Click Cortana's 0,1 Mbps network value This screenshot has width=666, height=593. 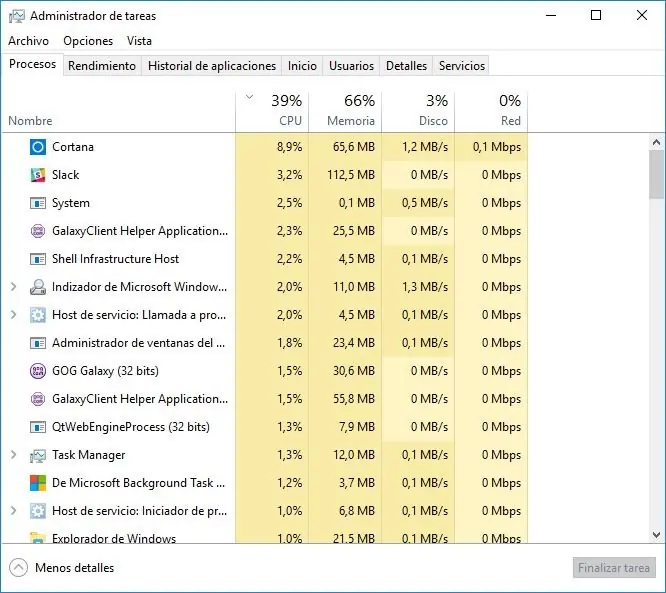click(x=497, y=147)
